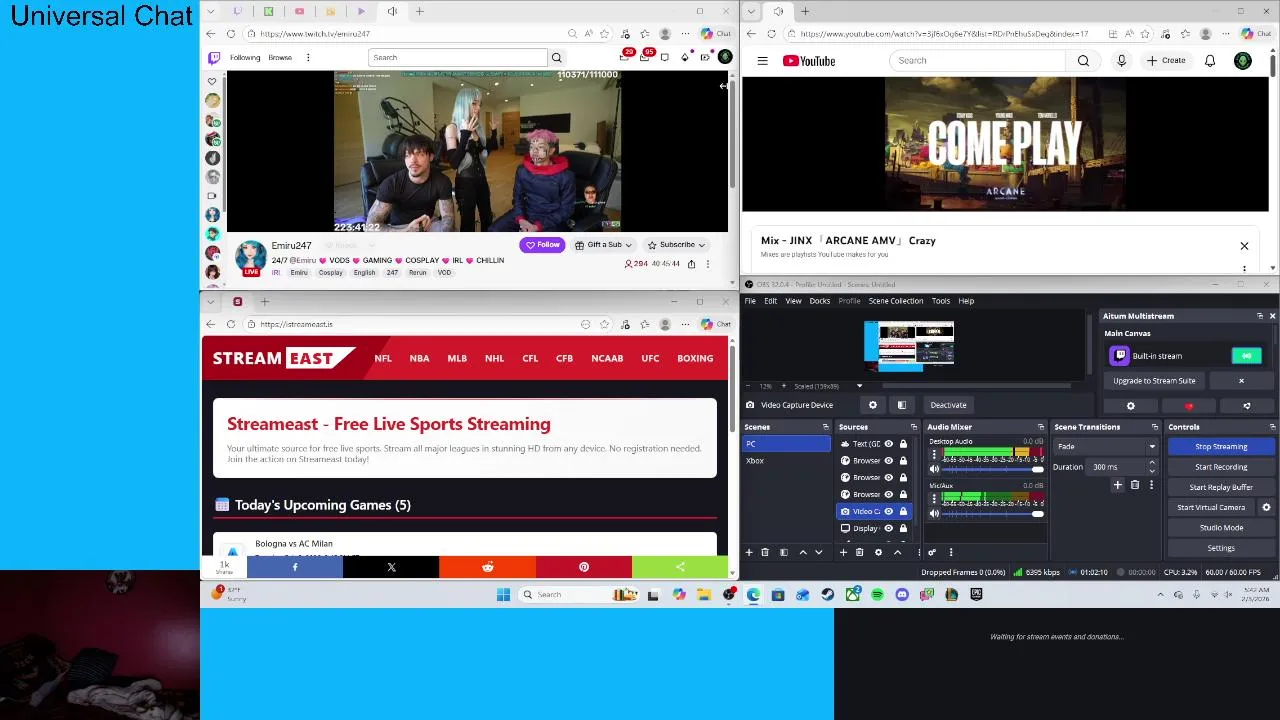Image resolution: width=1280 pixels, height=720 pixels.
Task: Delete scene transition trash icon
Action: pos(1134,485)
